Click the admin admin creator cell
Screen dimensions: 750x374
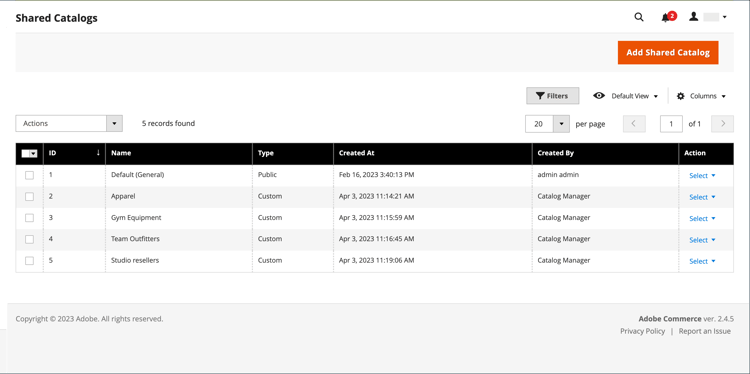(x=558, y=175)
